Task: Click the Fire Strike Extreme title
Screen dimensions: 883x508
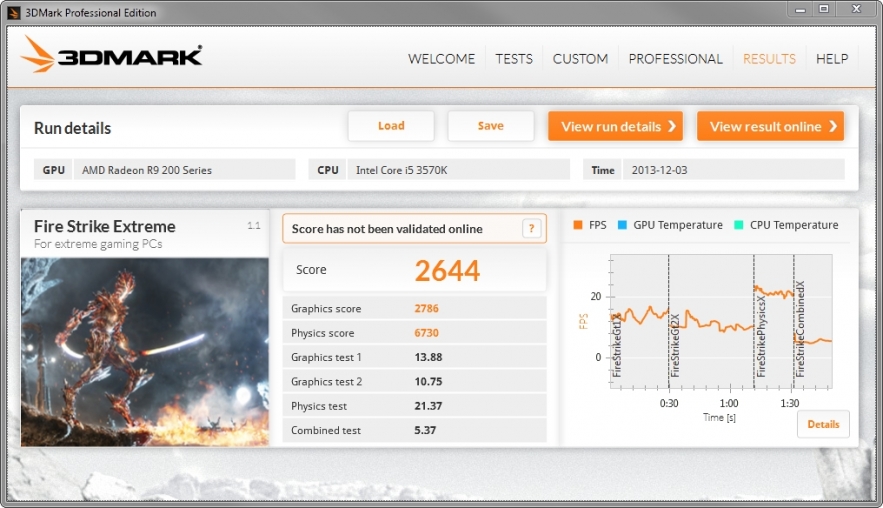Action: [105, 226]
